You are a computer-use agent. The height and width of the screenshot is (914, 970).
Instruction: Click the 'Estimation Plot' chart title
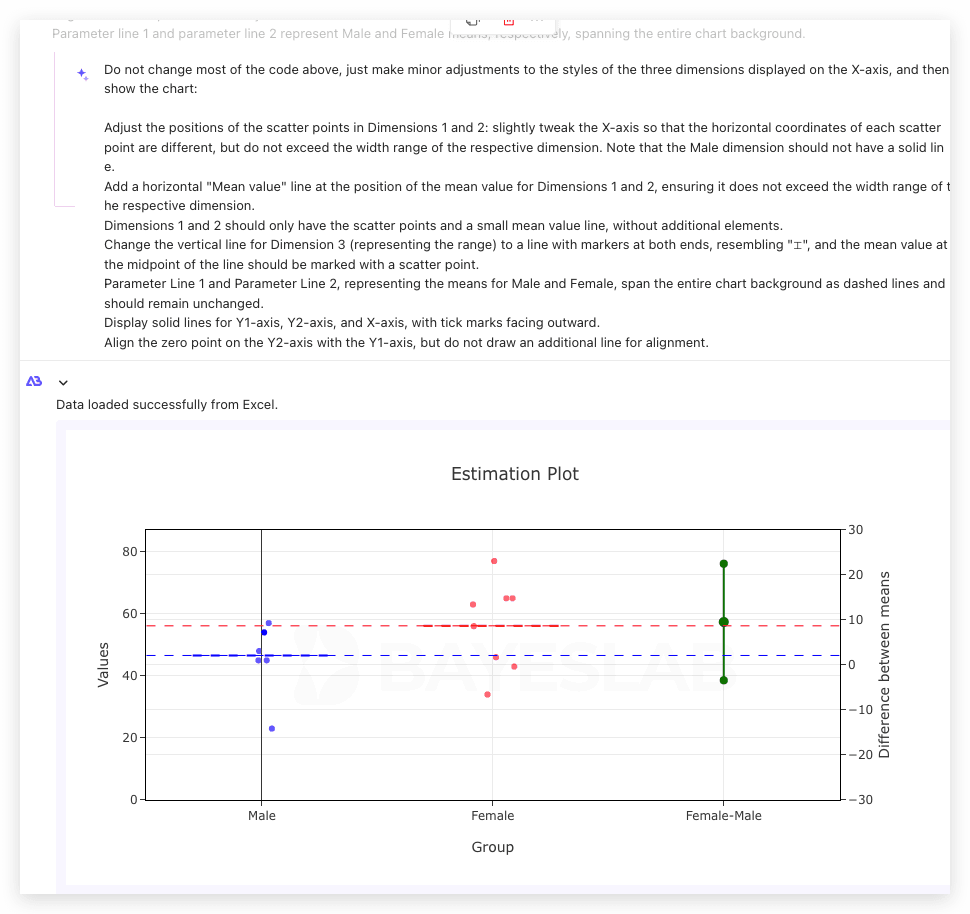(515, 474)
